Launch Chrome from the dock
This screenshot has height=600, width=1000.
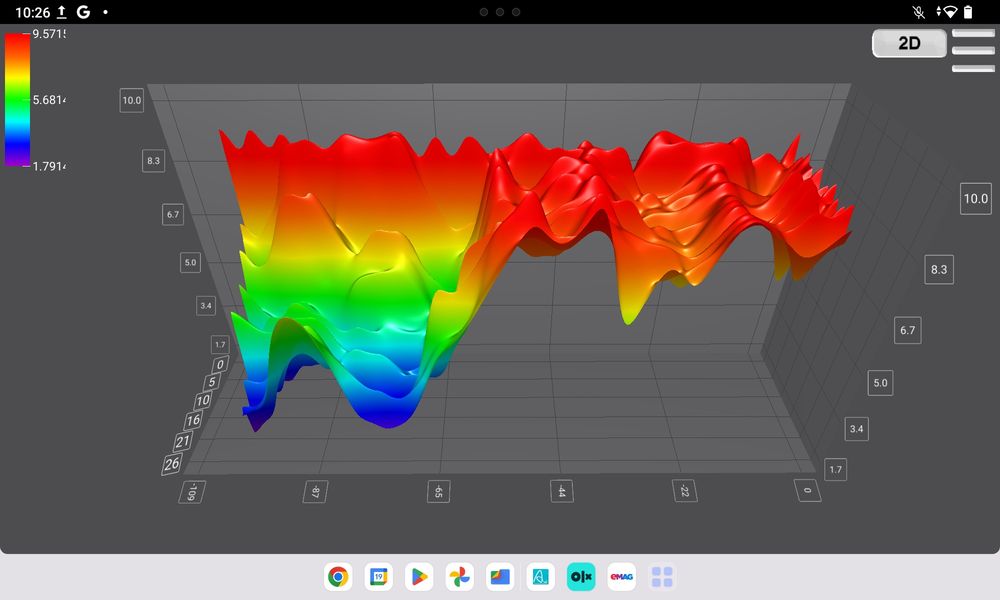pyautogui.click(x=338, y=577)
